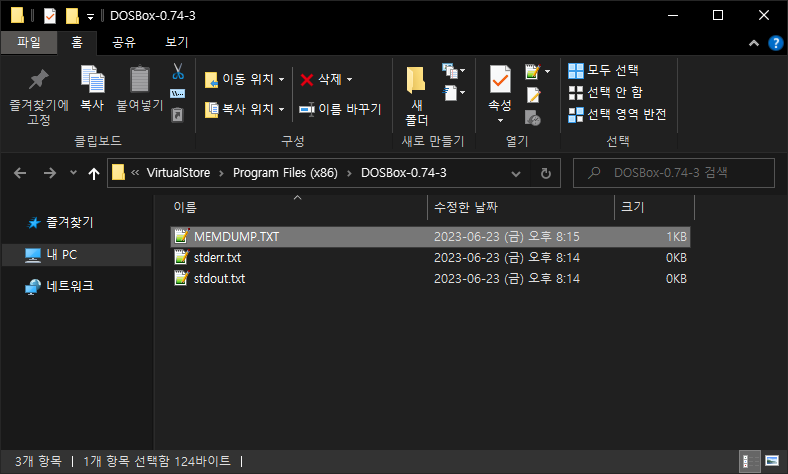Viewport: 788px width, 474px height.
Task: Open Customize Quick Access Toolbar dropdown
Action: (x=90, y=17)
